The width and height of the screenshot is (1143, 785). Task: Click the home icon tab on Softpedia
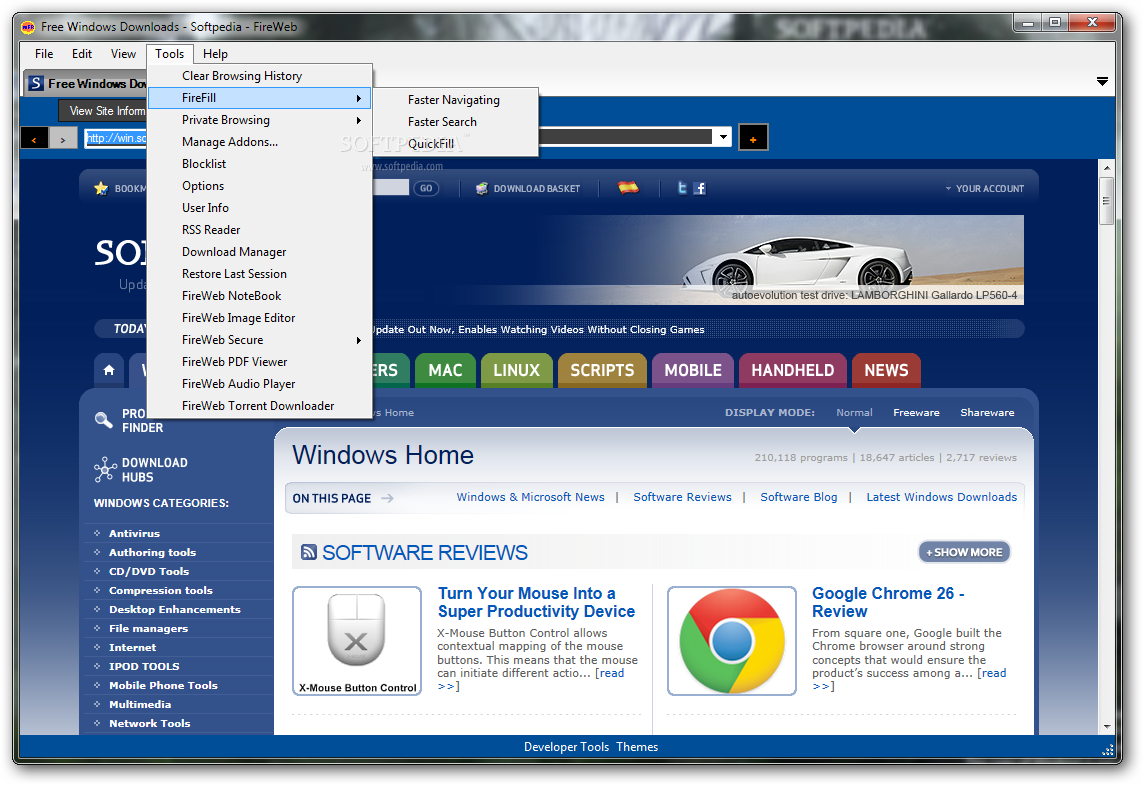point(109,370)
